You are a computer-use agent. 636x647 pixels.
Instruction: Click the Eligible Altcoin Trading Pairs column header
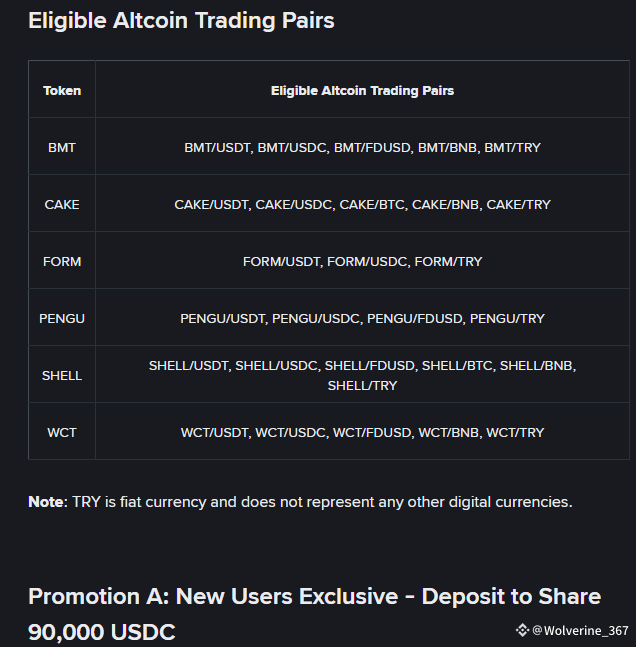tap(362, 90)
